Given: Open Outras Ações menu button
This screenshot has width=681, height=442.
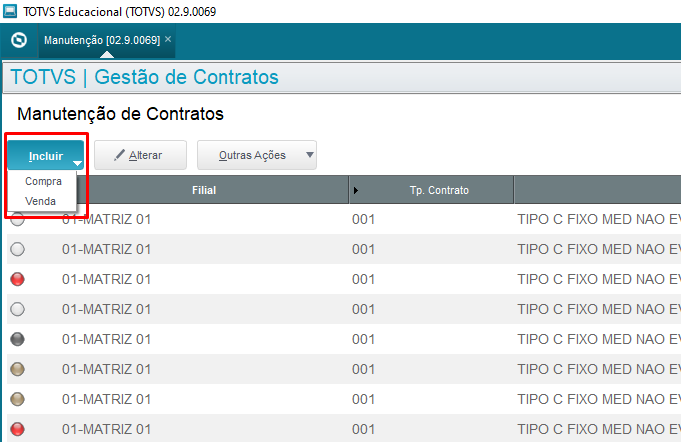Looking at the screenshot, I should tap(257, 155).
